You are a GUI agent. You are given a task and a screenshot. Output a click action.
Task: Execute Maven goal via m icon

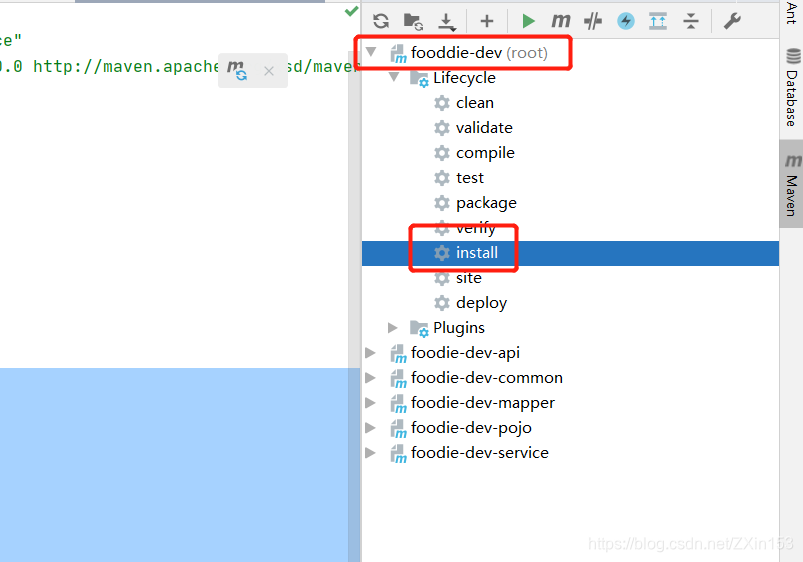point(560,21)
